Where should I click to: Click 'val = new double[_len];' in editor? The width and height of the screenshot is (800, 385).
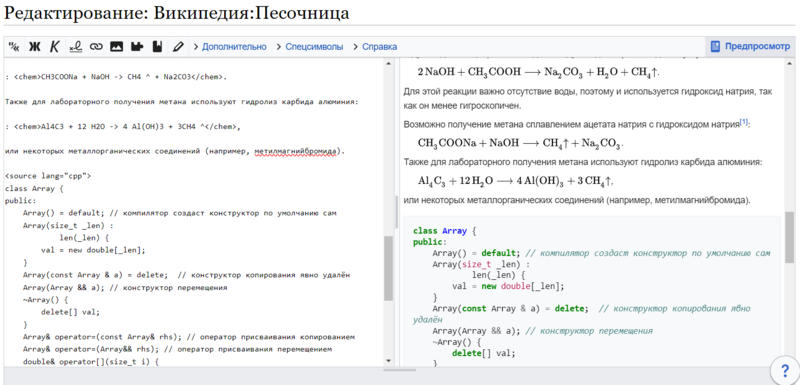(93, 250)
